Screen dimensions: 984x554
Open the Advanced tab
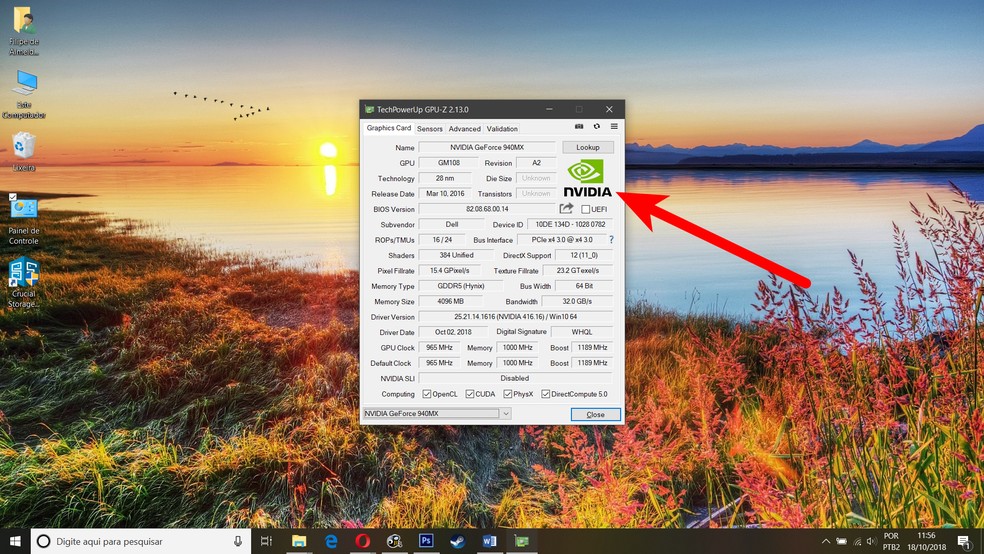click(464, 129)
